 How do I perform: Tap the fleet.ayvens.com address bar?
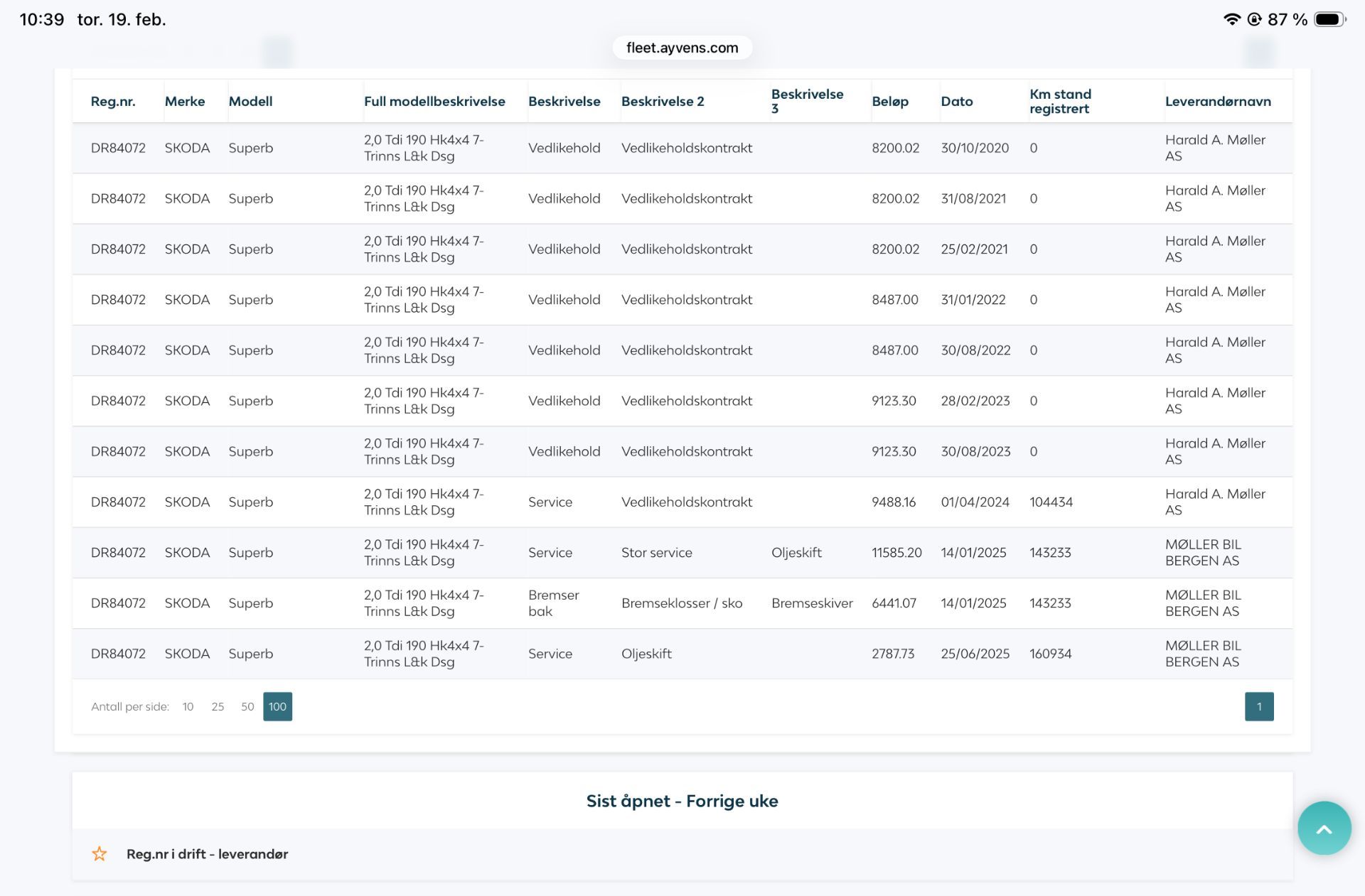click(x=682, y=48)
